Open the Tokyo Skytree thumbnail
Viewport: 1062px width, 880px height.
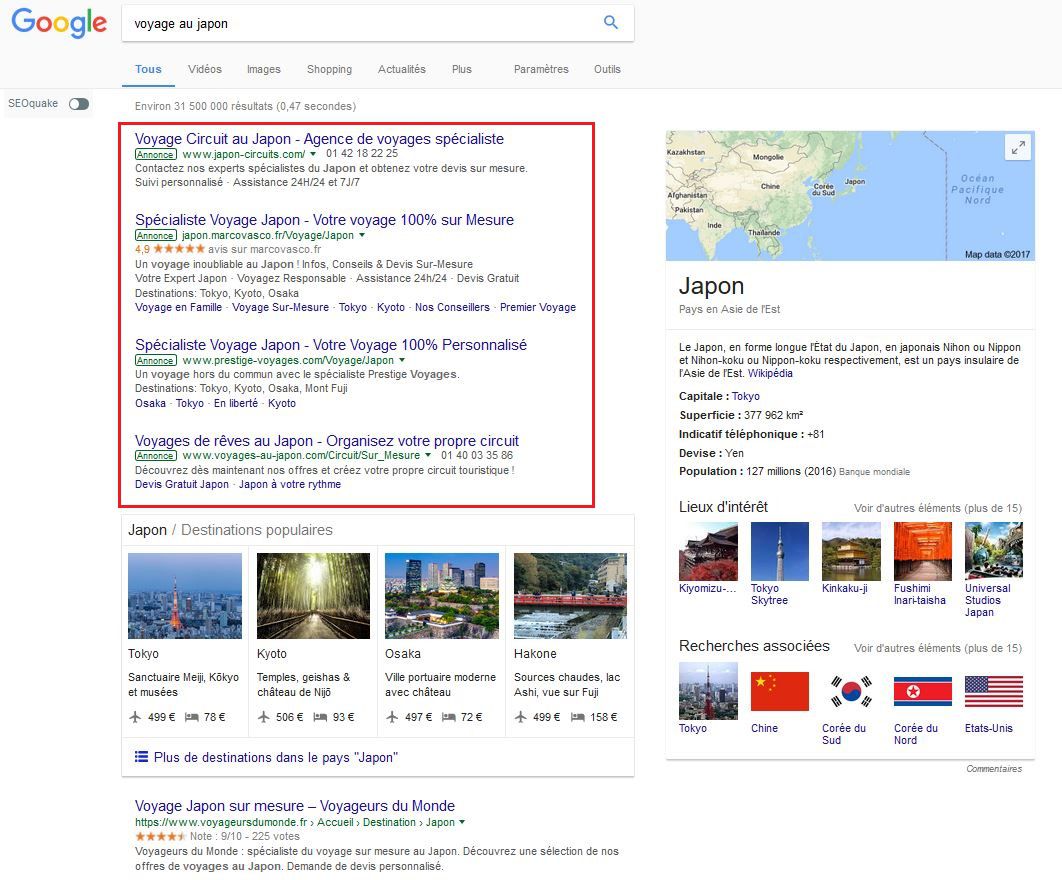[x=780, y=551]
